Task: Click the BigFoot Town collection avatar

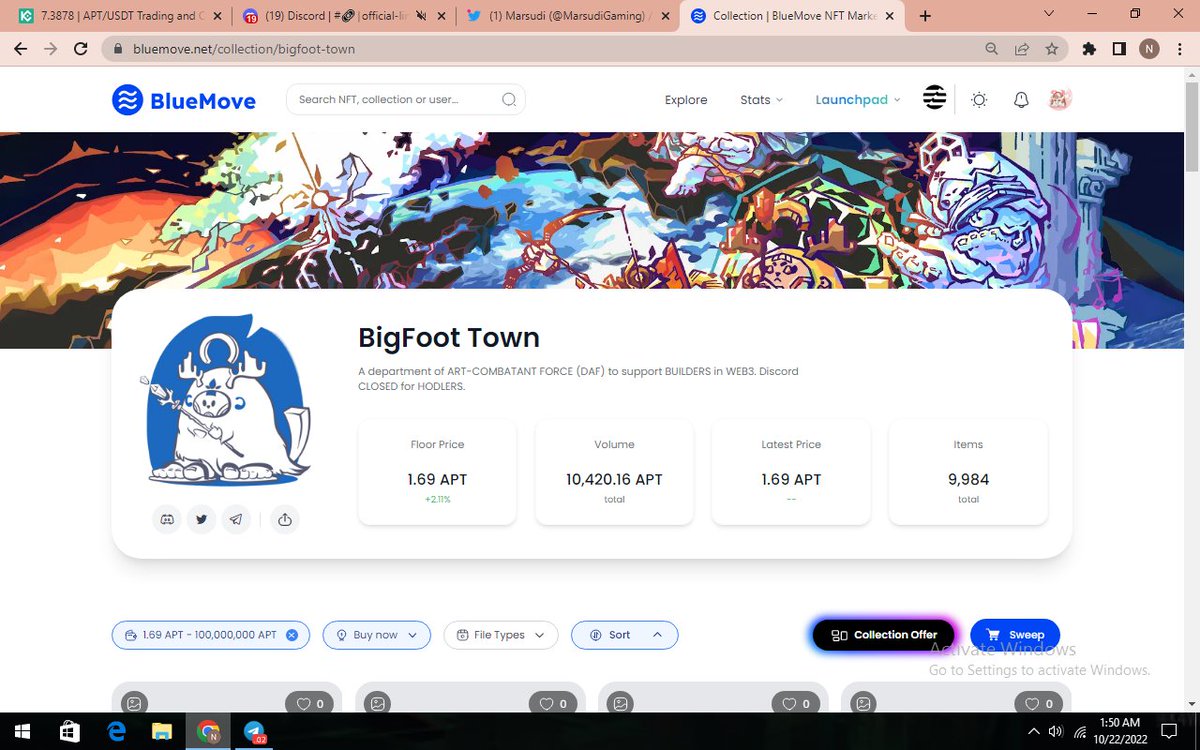Action: coord(227,401)
